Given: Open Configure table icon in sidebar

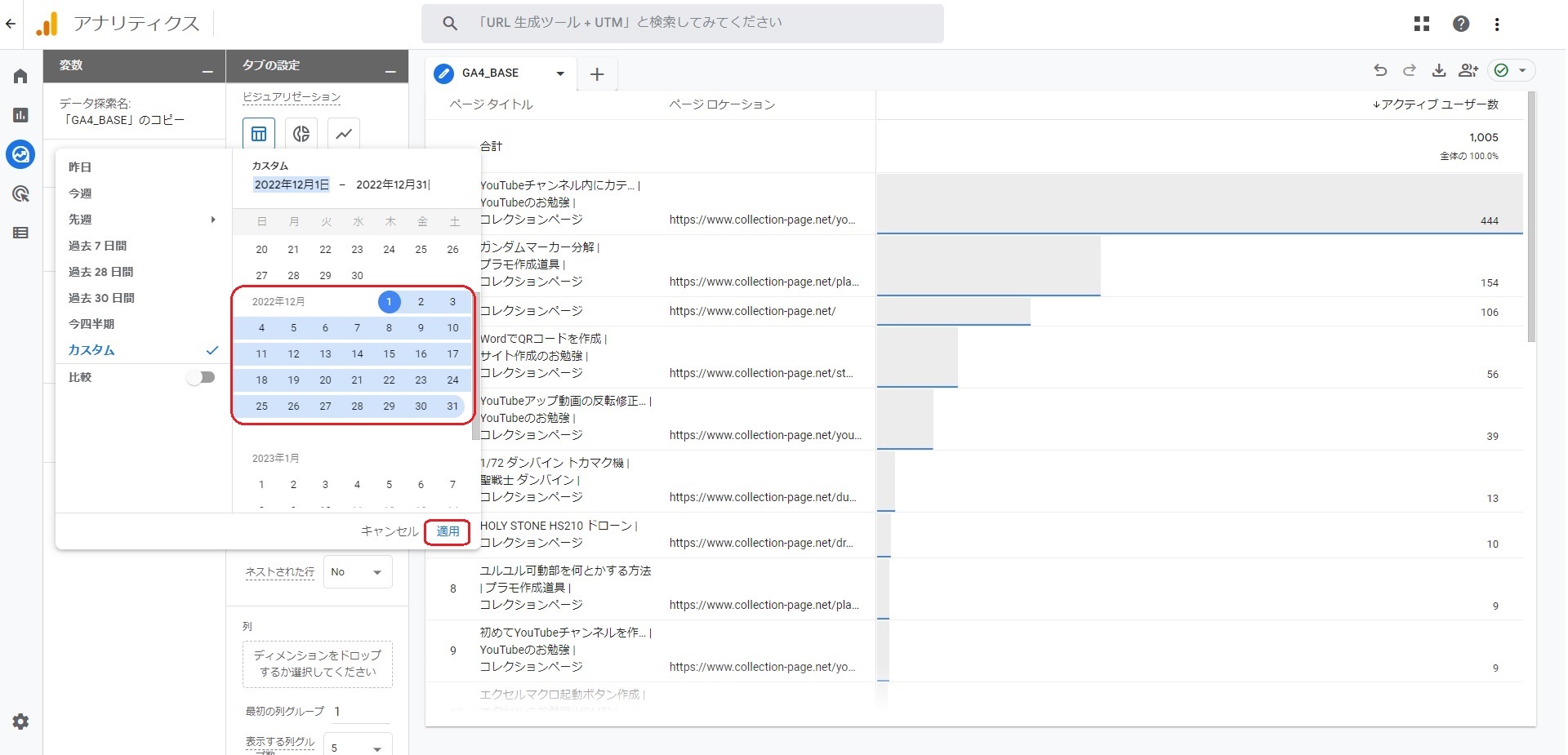Looking at the screenshot, I should 20,233.
